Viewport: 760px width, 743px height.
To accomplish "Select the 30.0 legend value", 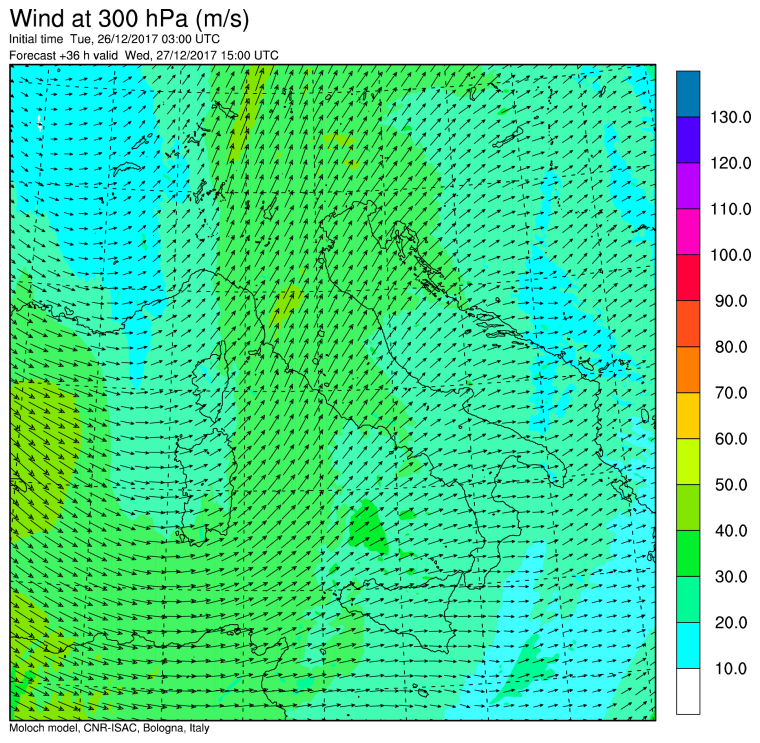I will click(x=731, y=577).
